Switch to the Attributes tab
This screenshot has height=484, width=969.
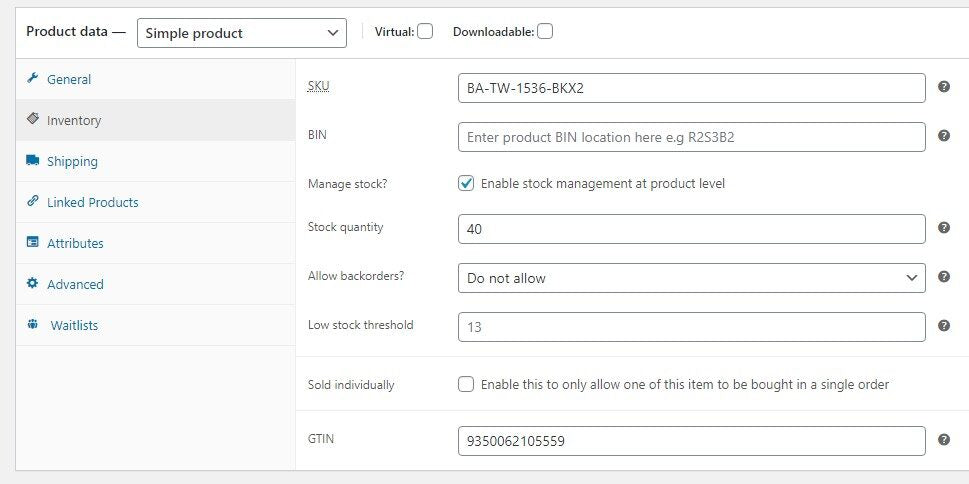tap(75, 243)
